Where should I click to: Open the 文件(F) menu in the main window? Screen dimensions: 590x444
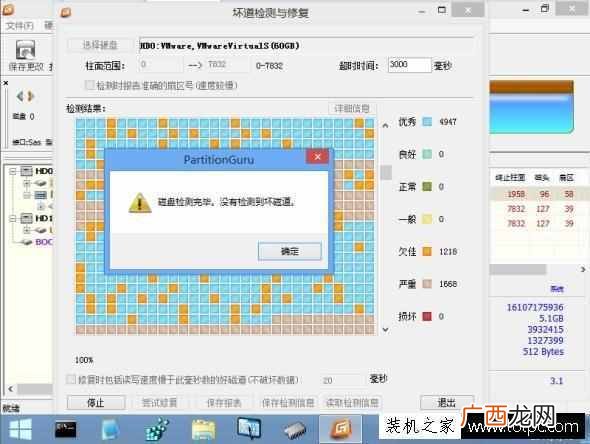20,26
